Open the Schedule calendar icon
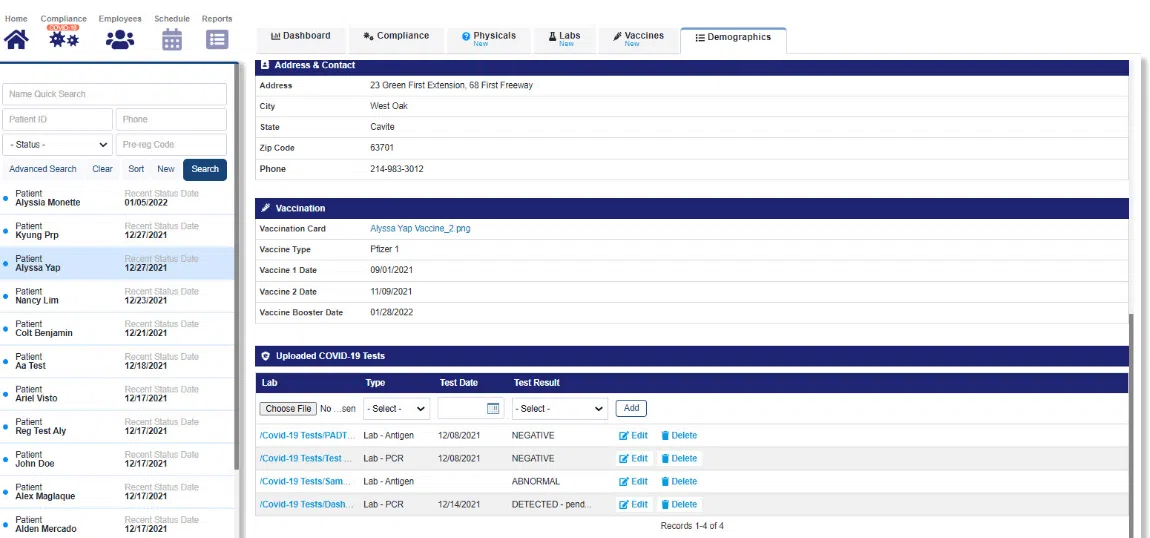This screenshot has width=1150, height=538. [x=172, y=39]
